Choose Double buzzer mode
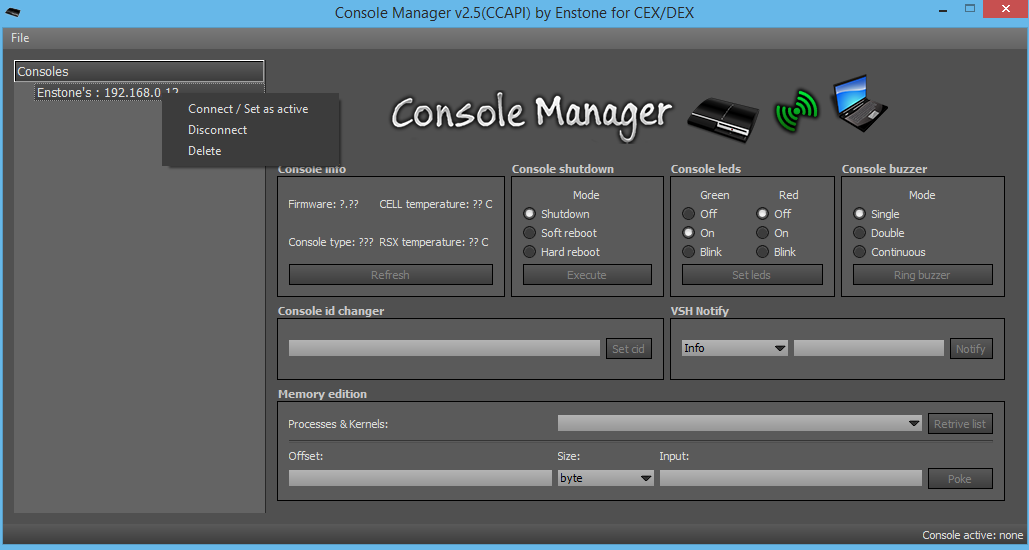 (x=860, y=233)
